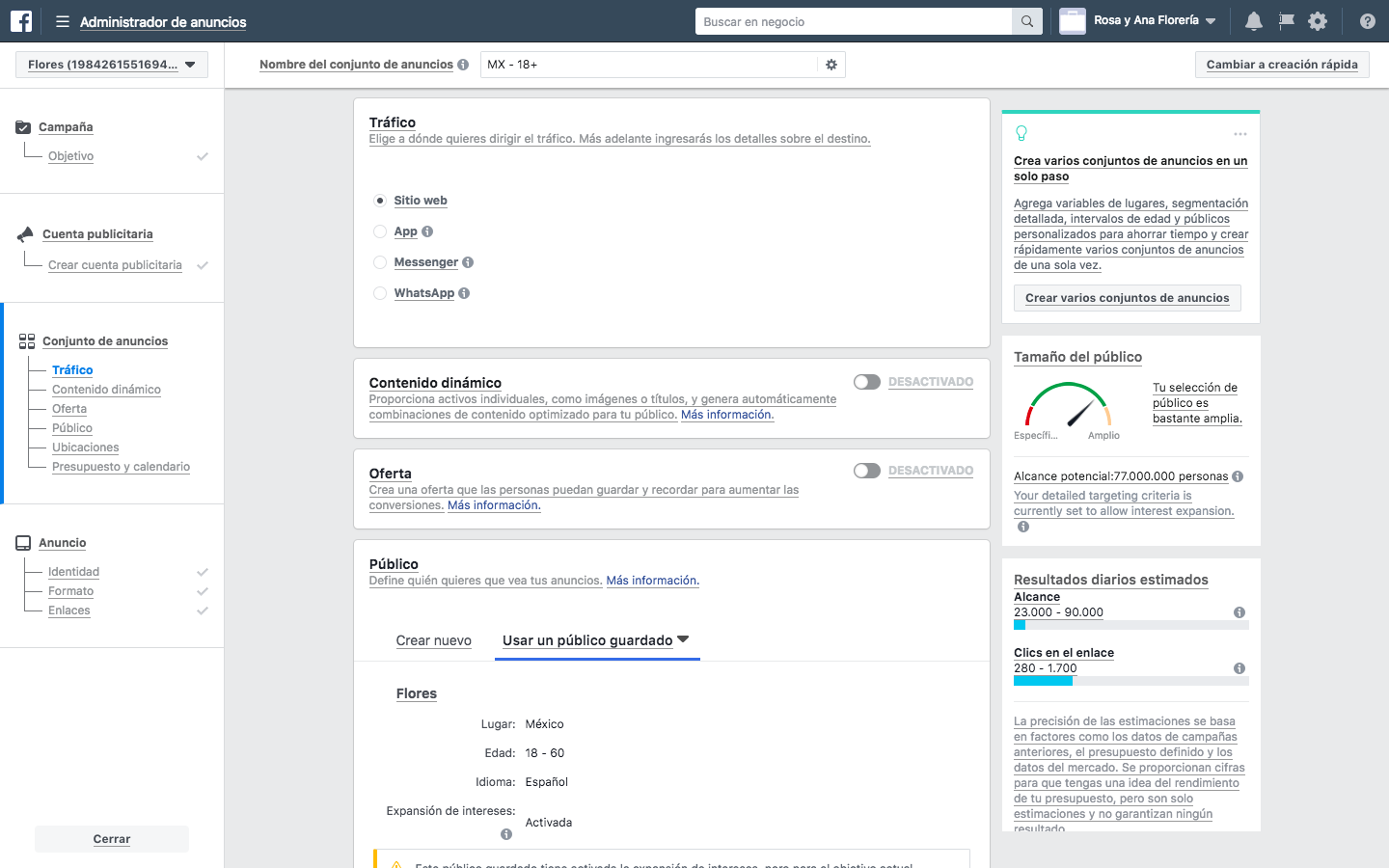
Task: Click the search magnifier button
Action: click(x=1027, y=21)
